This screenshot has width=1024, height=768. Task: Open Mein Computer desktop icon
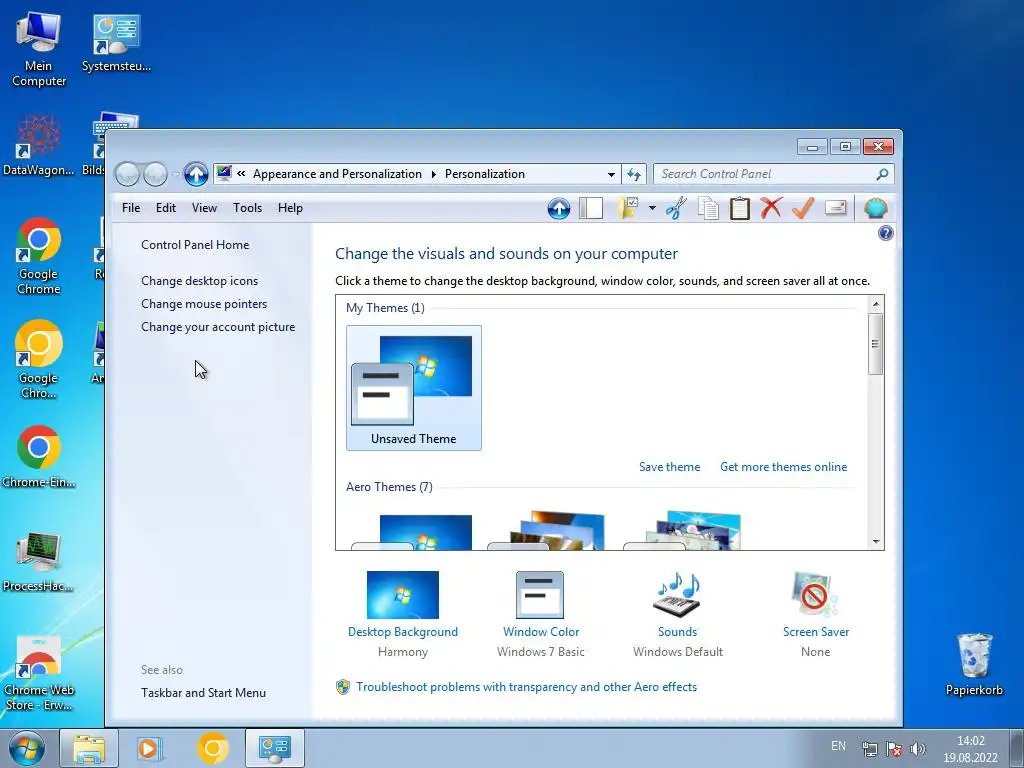click(x=39, y=49)
